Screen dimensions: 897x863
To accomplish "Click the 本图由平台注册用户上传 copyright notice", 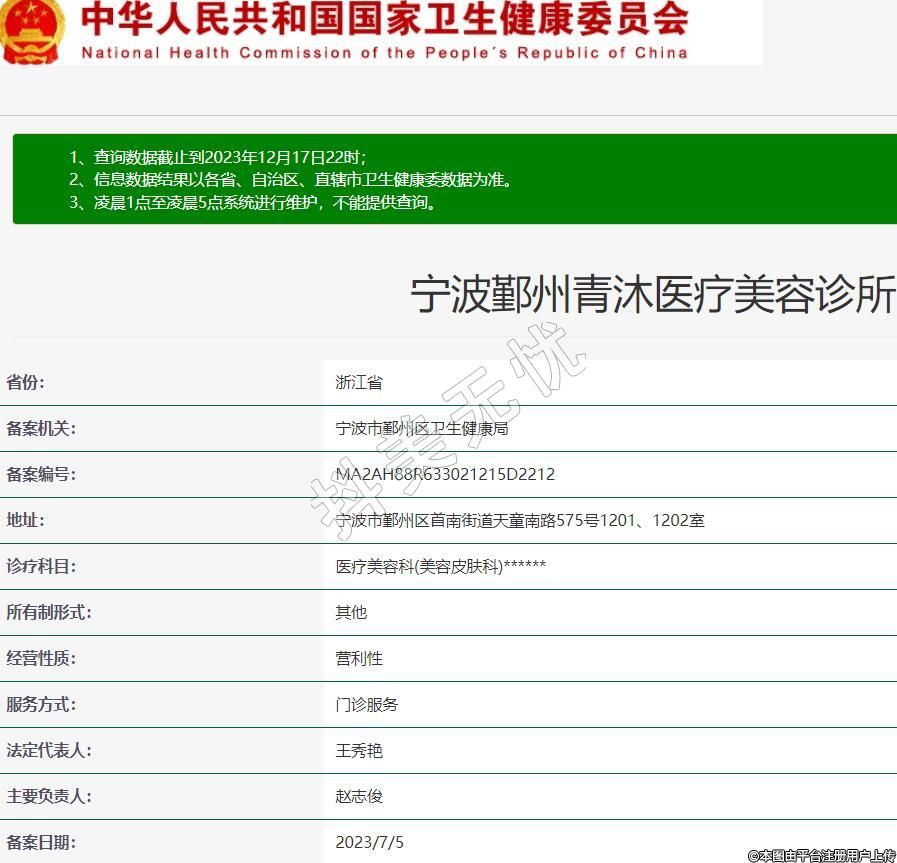I will (821, 855).
